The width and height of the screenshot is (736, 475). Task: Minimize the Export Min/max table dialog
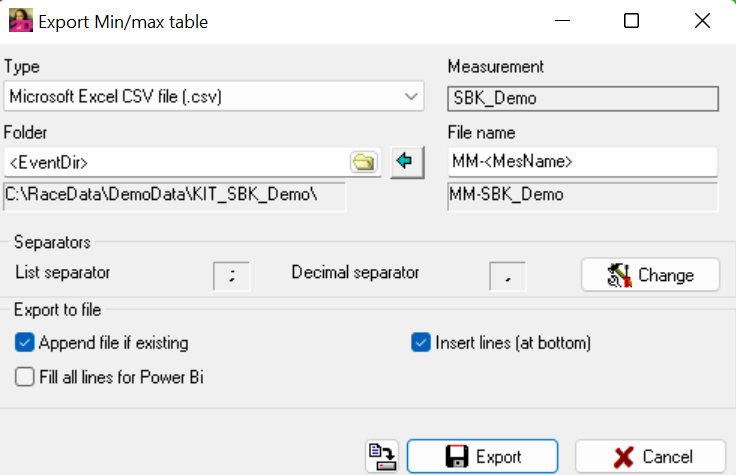click(563, 21)
